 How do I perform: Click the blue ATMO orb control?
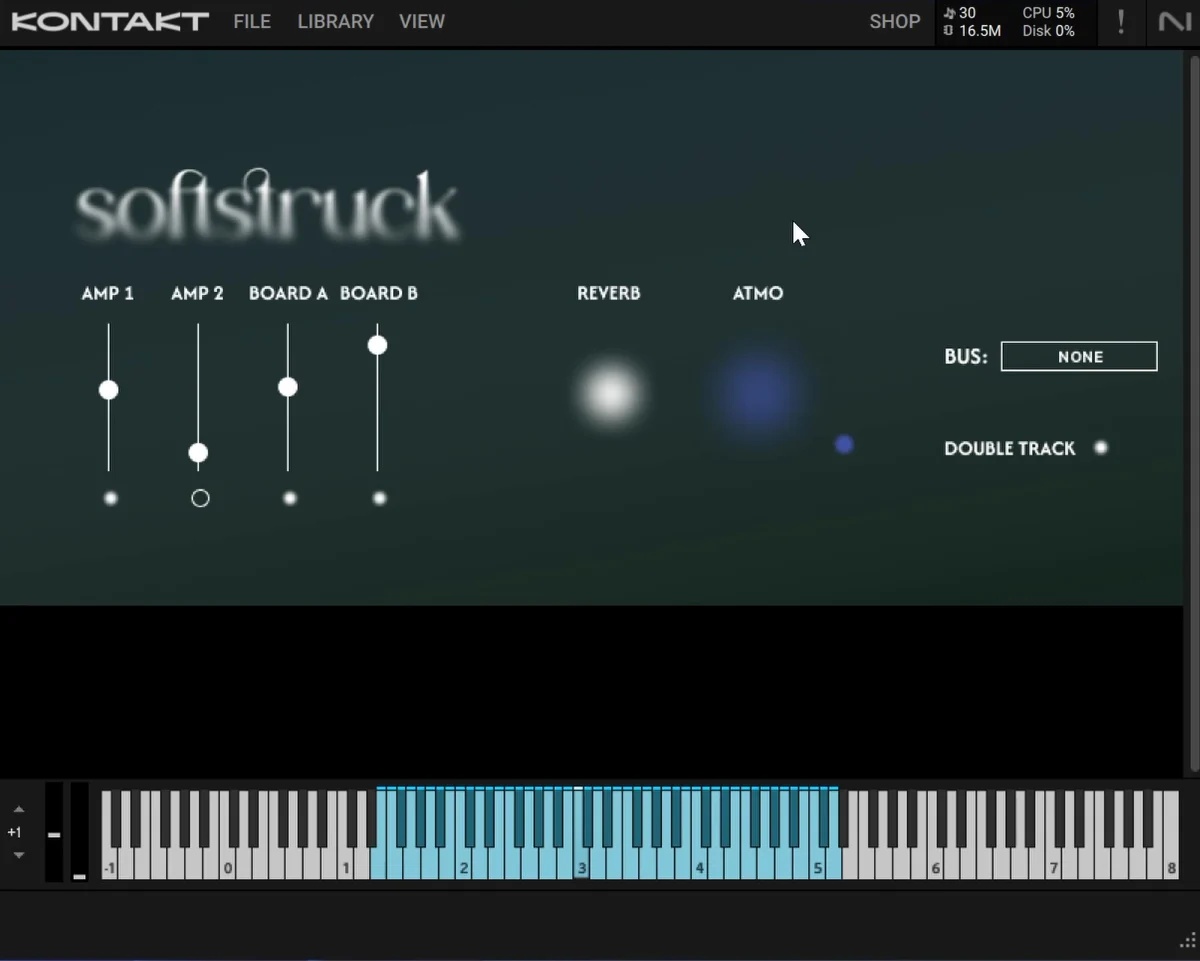(757, 392)
